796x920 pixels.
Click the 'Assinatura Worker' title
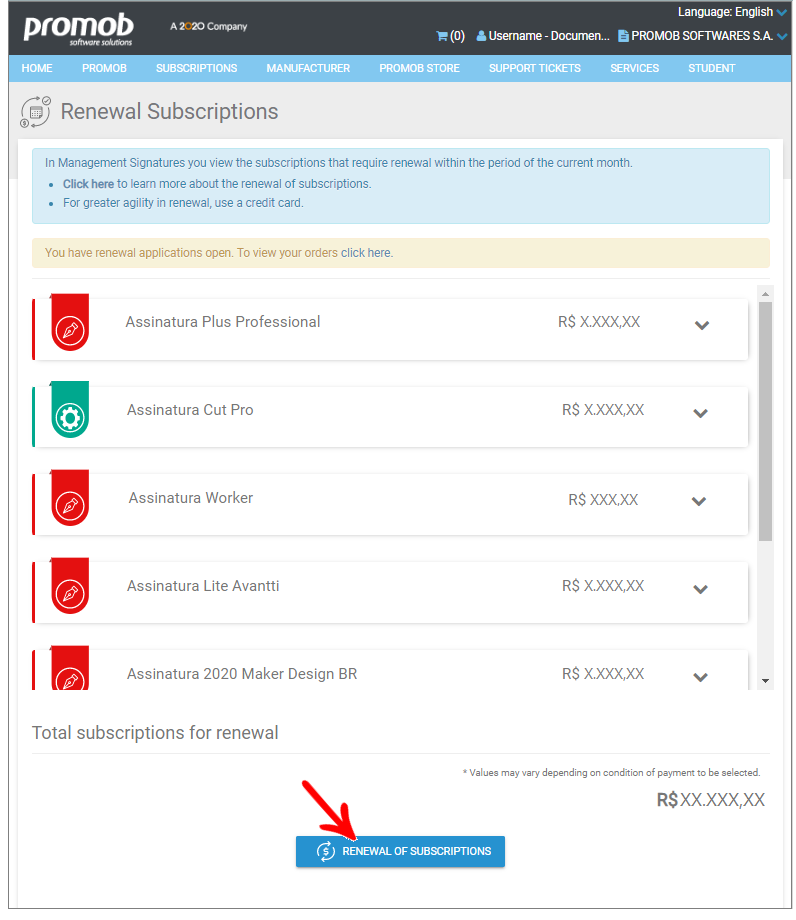coord(191,498)
